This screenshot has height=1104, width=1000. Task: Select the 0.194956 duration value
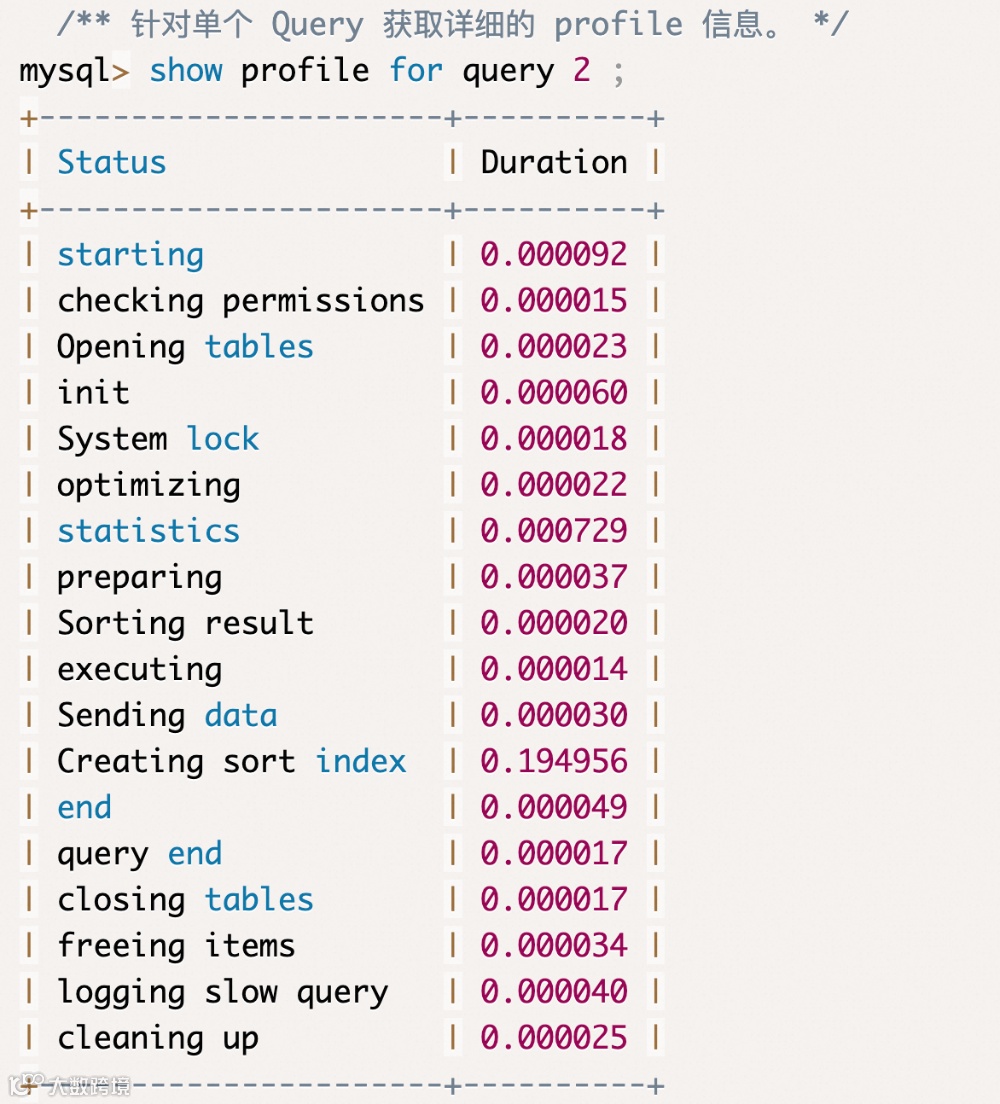(x=553, y=761)
